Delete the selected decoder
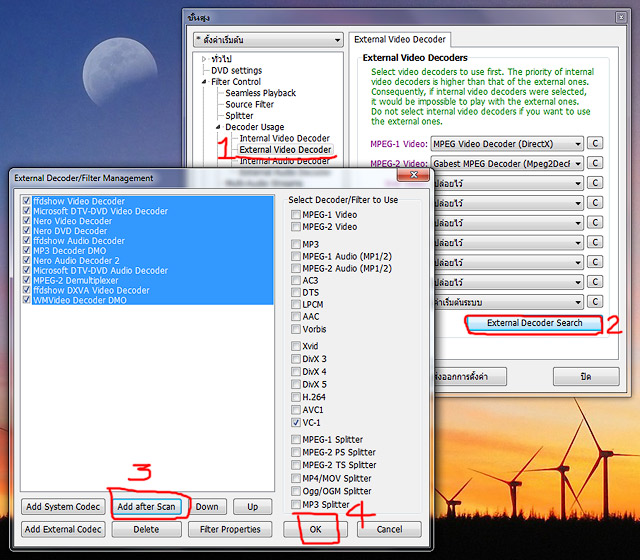 [x=147, y=529]
